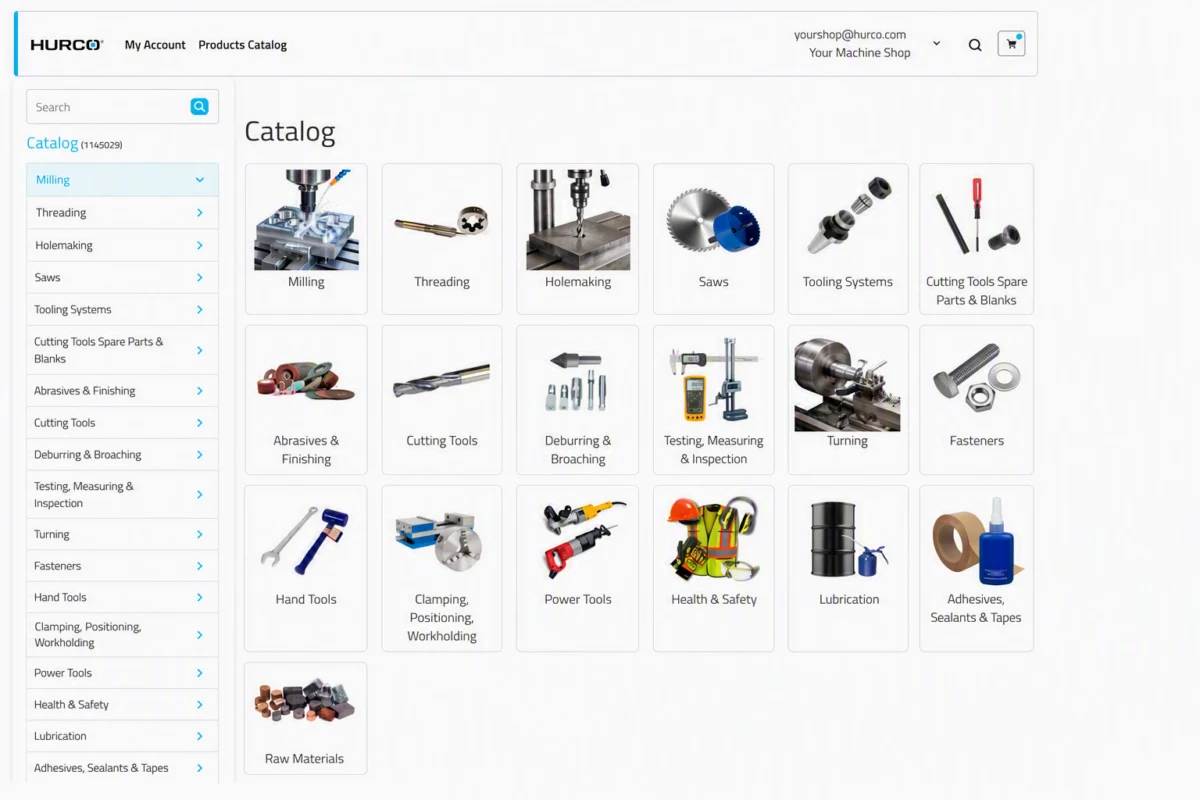This screenshot has height=800, width=1200.
Task: Select Milling text in sidebar
Action: (x=53, y=180)
